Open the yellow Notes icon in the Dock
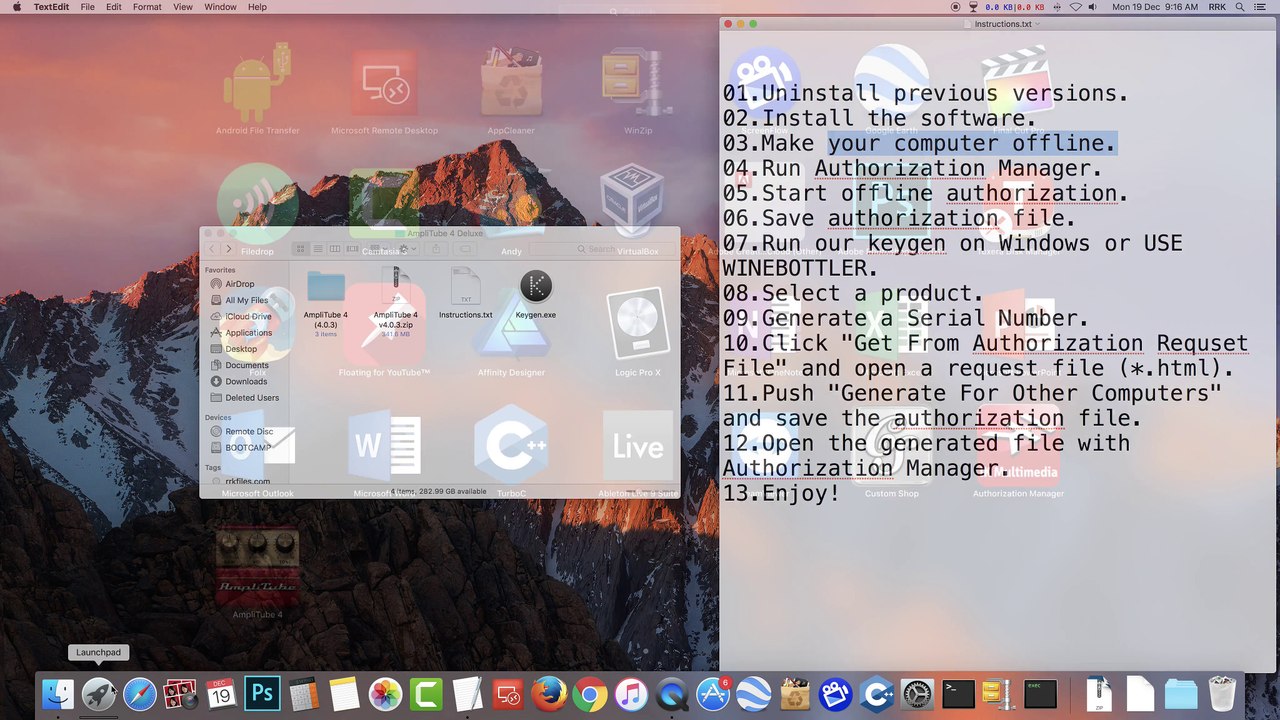The width and height of the screenshot is (1280, 720). (344, 694)
